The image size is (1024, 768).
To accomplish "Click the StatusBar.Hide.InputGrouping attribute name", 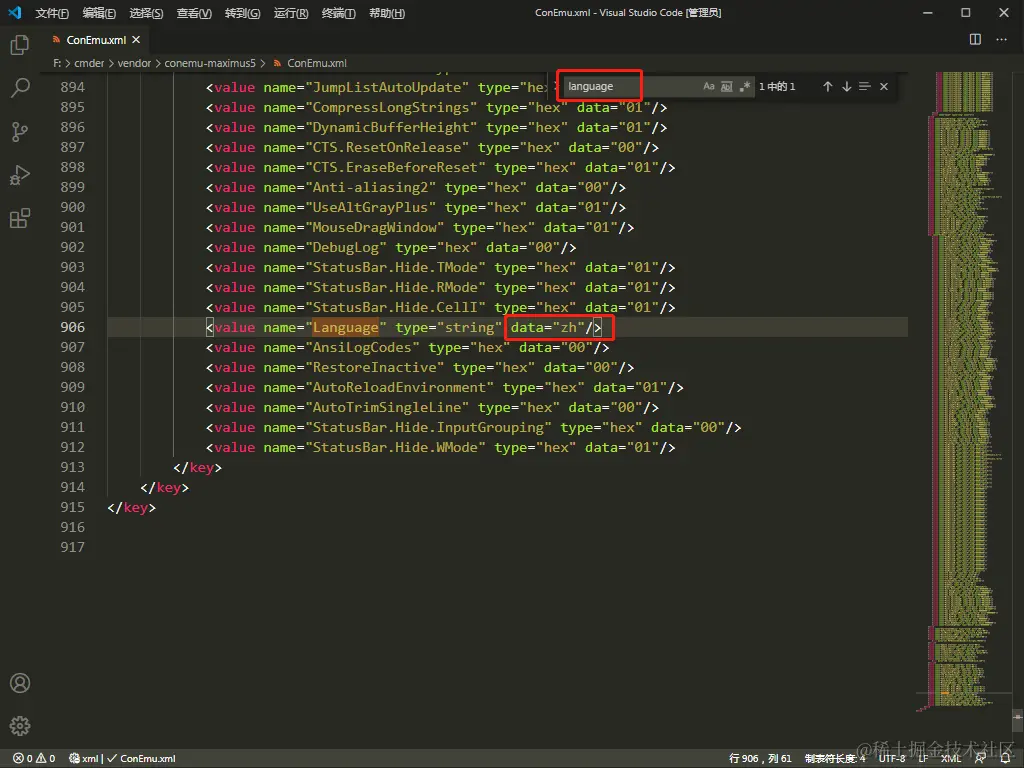I will pyautogui.click(x=428, y=427).
